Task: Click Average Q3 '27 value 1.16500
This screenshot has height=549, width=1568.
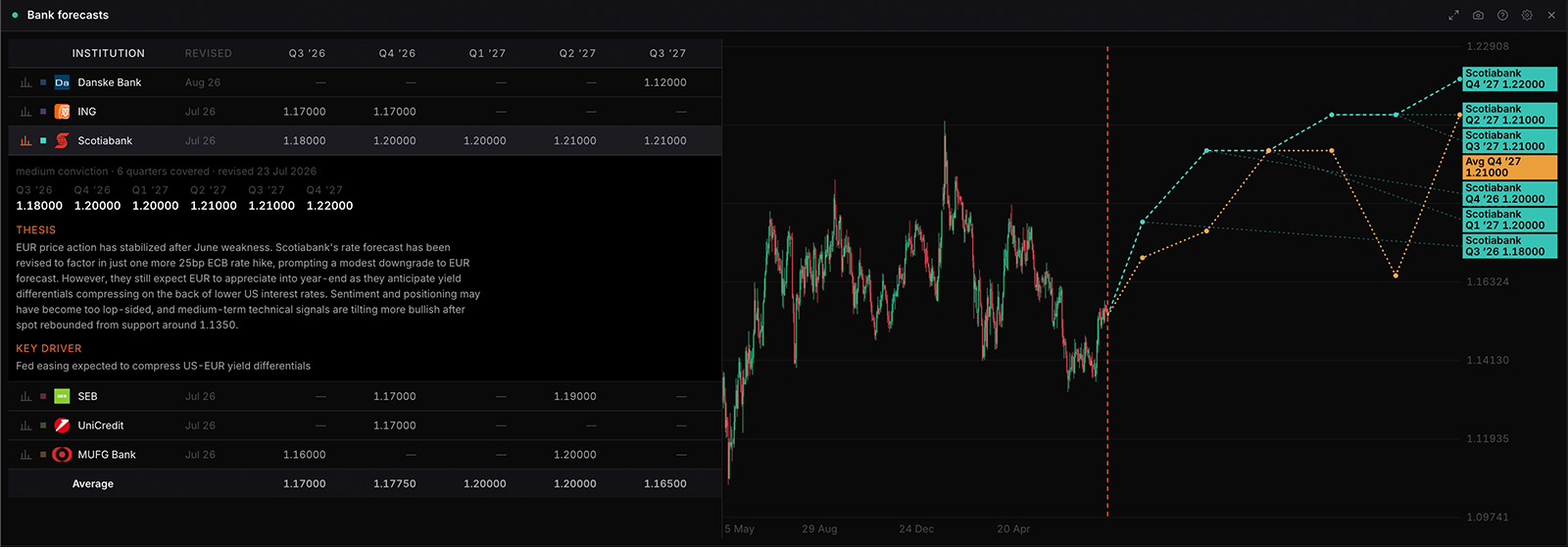Action: click(x=665, y=484)
